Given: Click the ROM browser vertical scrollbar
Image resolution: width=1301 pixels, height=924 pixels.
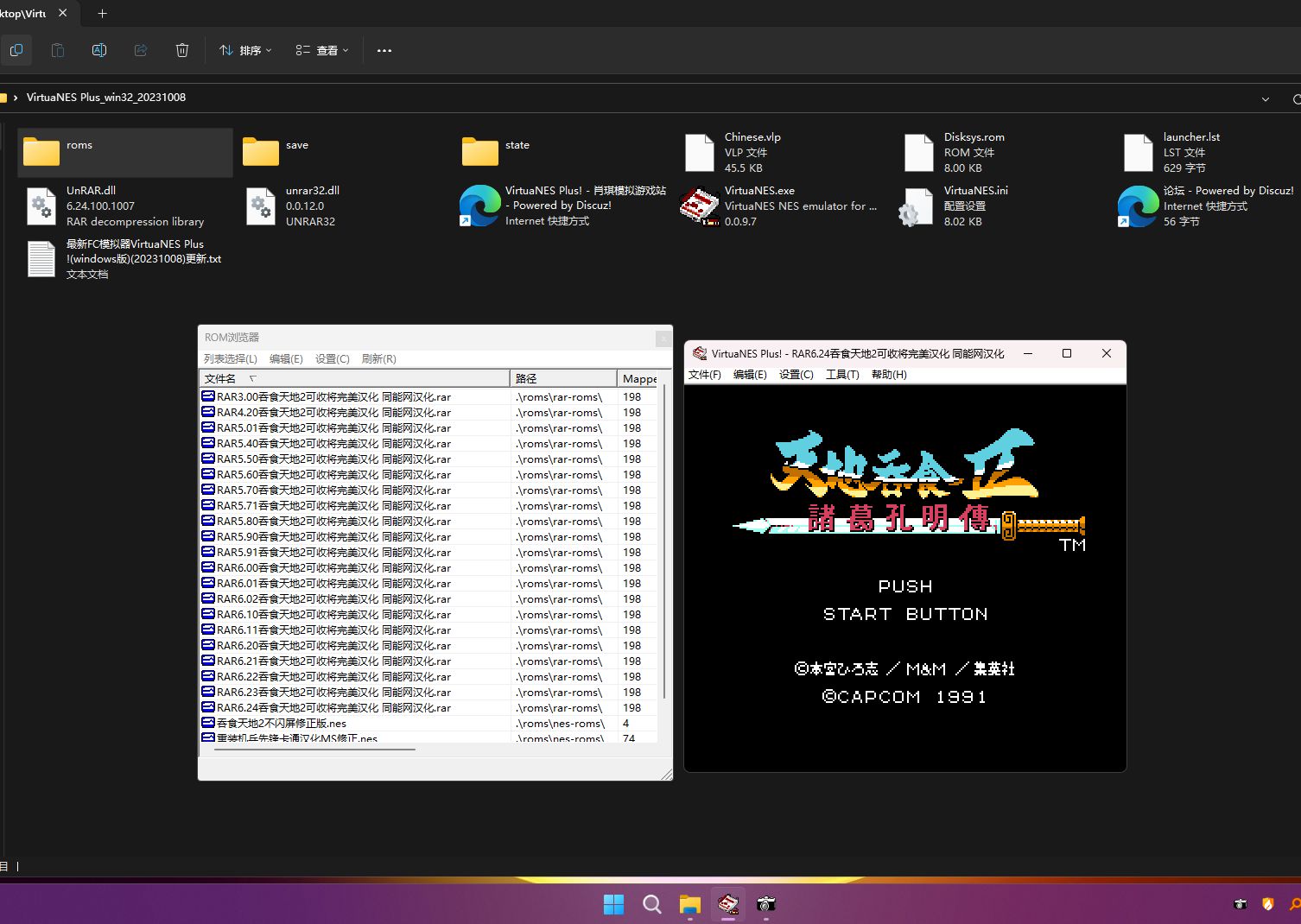Looking at the screenshot, I should (x=664, y=542).
